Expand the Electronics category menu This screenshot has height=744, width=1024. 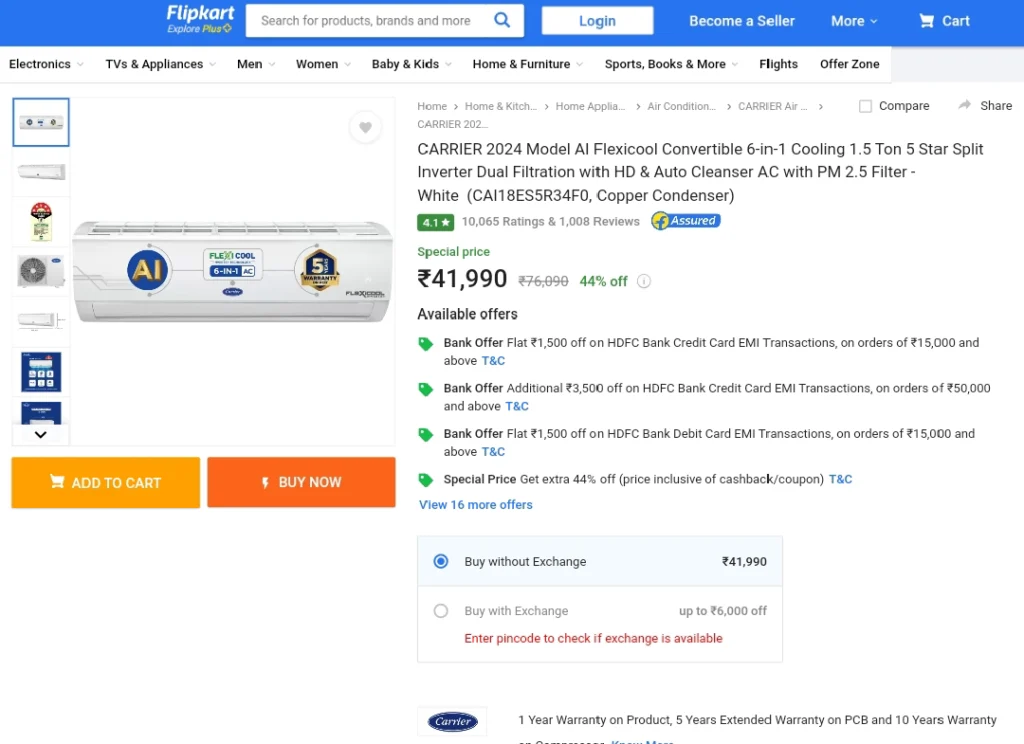tap(46, 64)
